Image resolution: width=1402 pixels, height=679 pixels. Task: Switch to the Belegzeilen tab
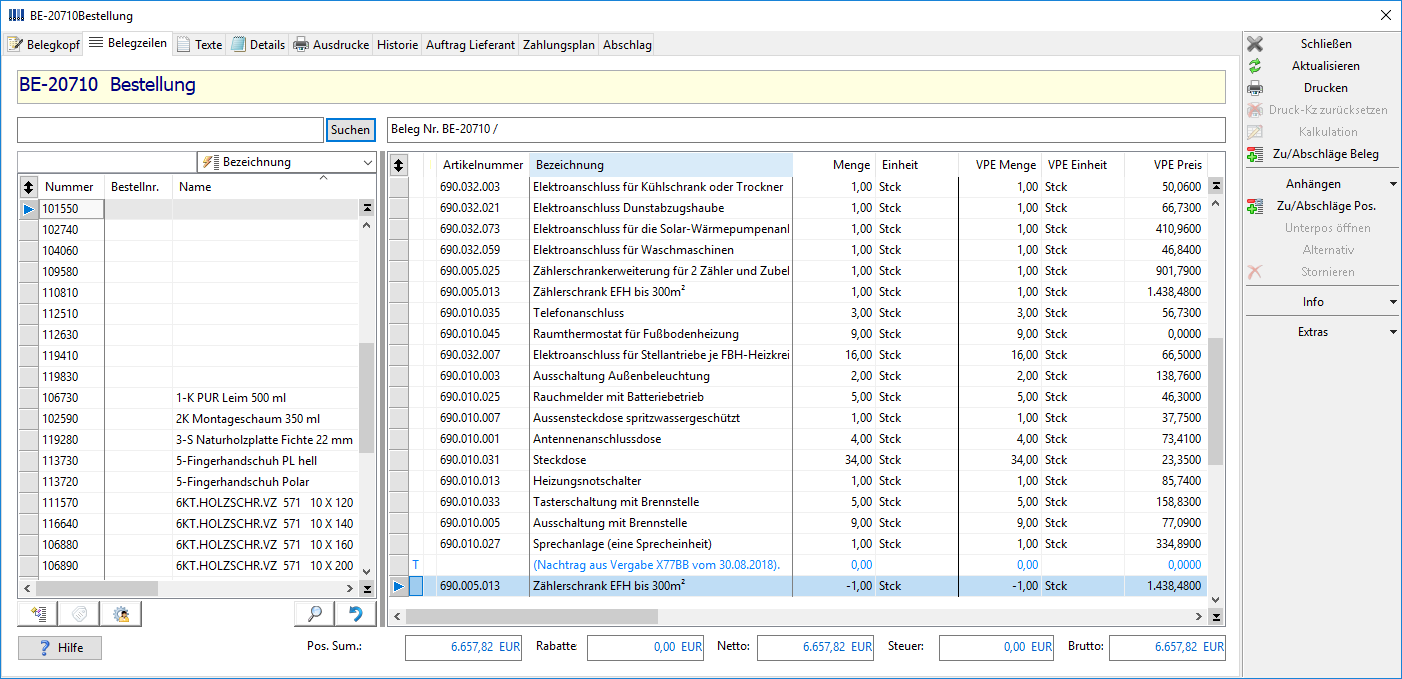(x=128, y=43)
